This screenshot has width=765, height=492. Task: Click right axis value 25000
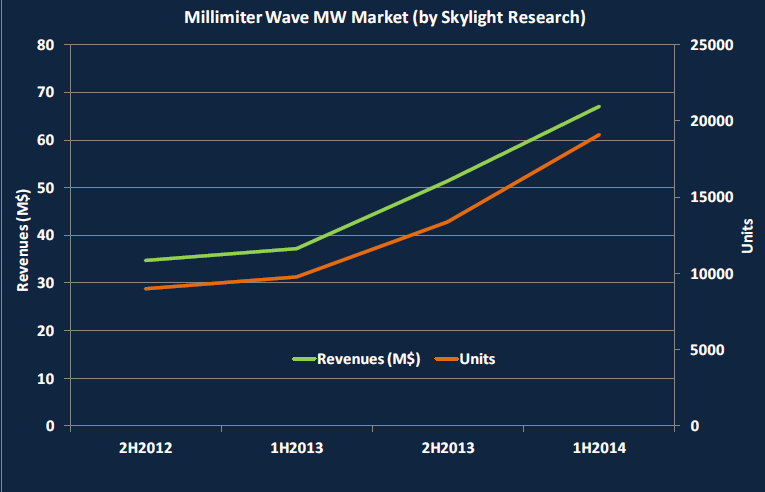[711, 45]
